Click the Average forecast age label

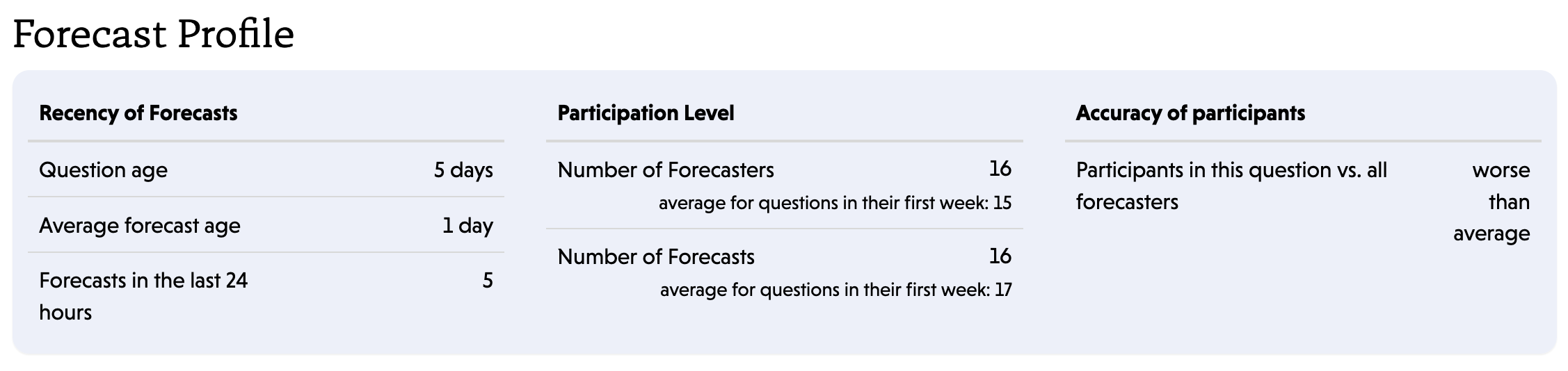[x=140, y=226]
